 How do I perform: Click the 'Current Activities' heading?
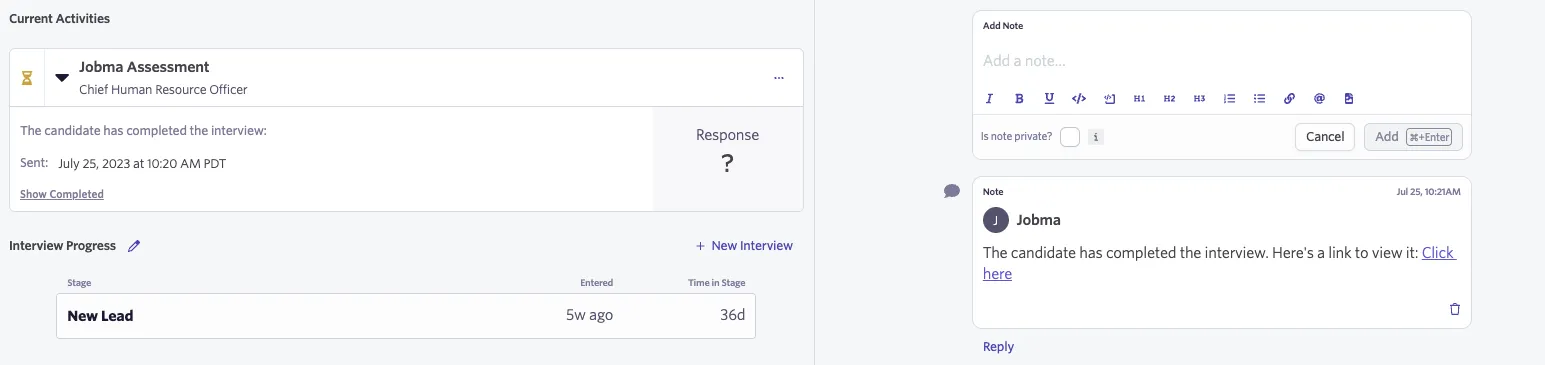tap(60, 19)
